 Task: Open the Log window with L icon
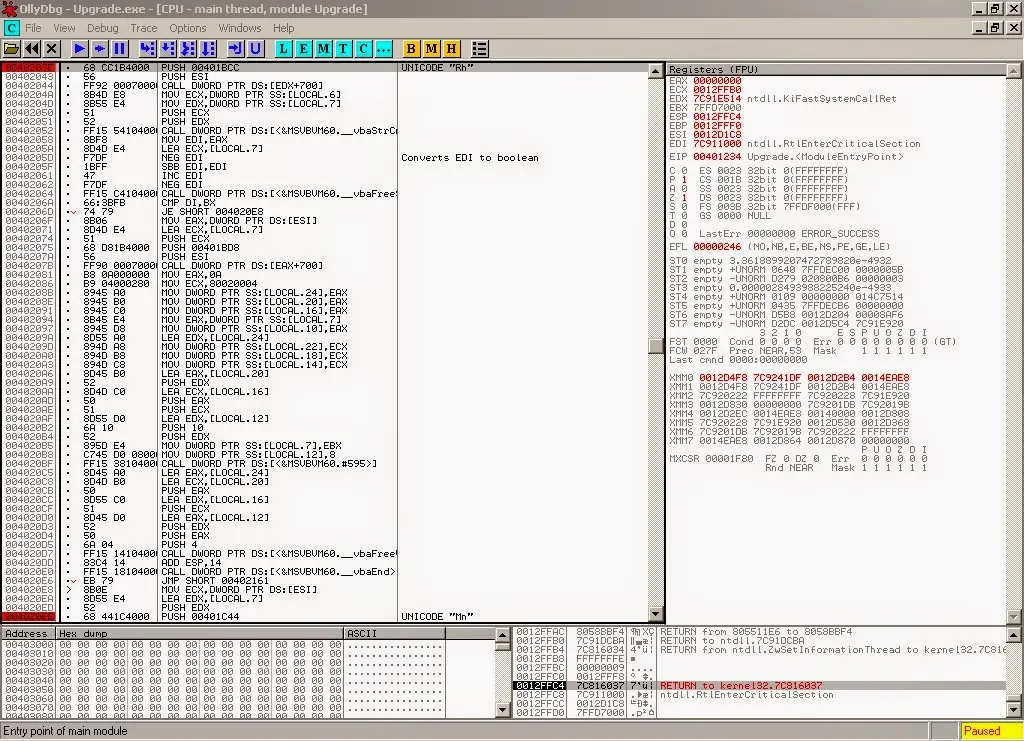283,49
